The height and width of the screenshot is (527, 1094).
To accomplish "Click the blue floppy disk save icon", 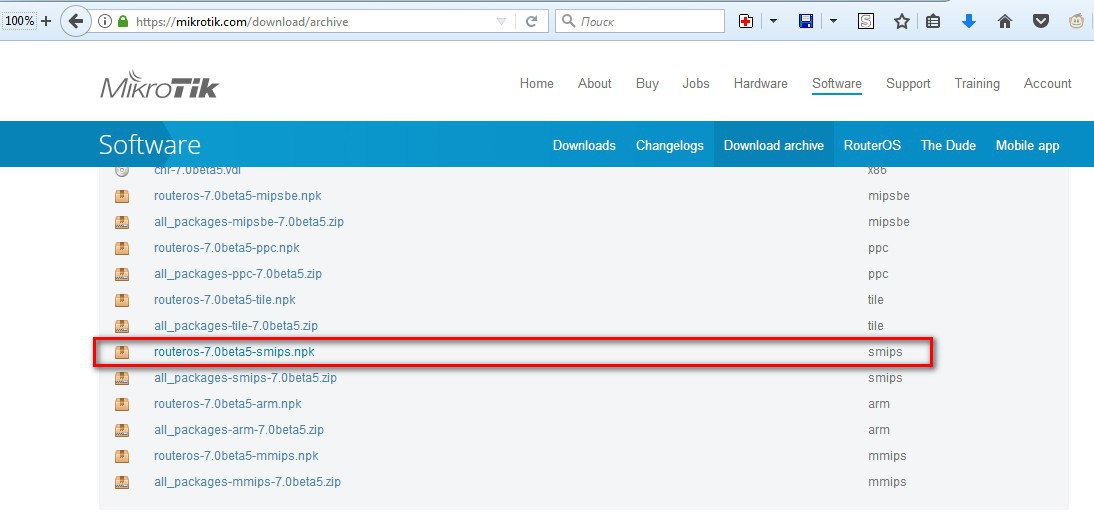I will [806, 22].
